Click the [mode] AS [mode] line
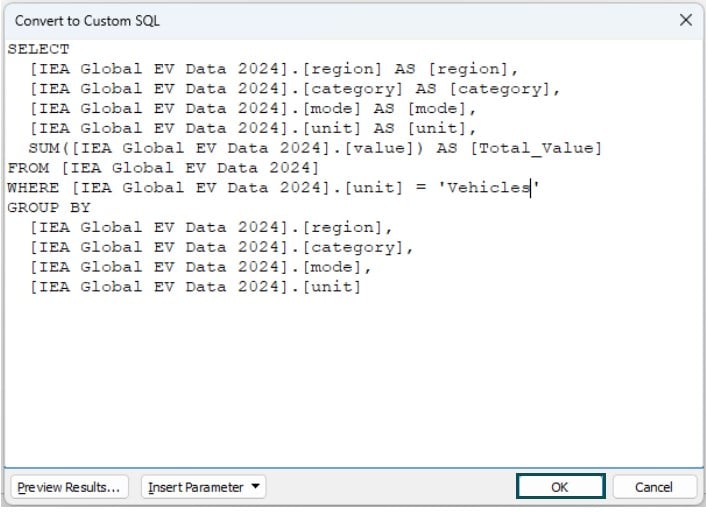The width and height of the screenshot is (706, 512). tap(253, 109)
